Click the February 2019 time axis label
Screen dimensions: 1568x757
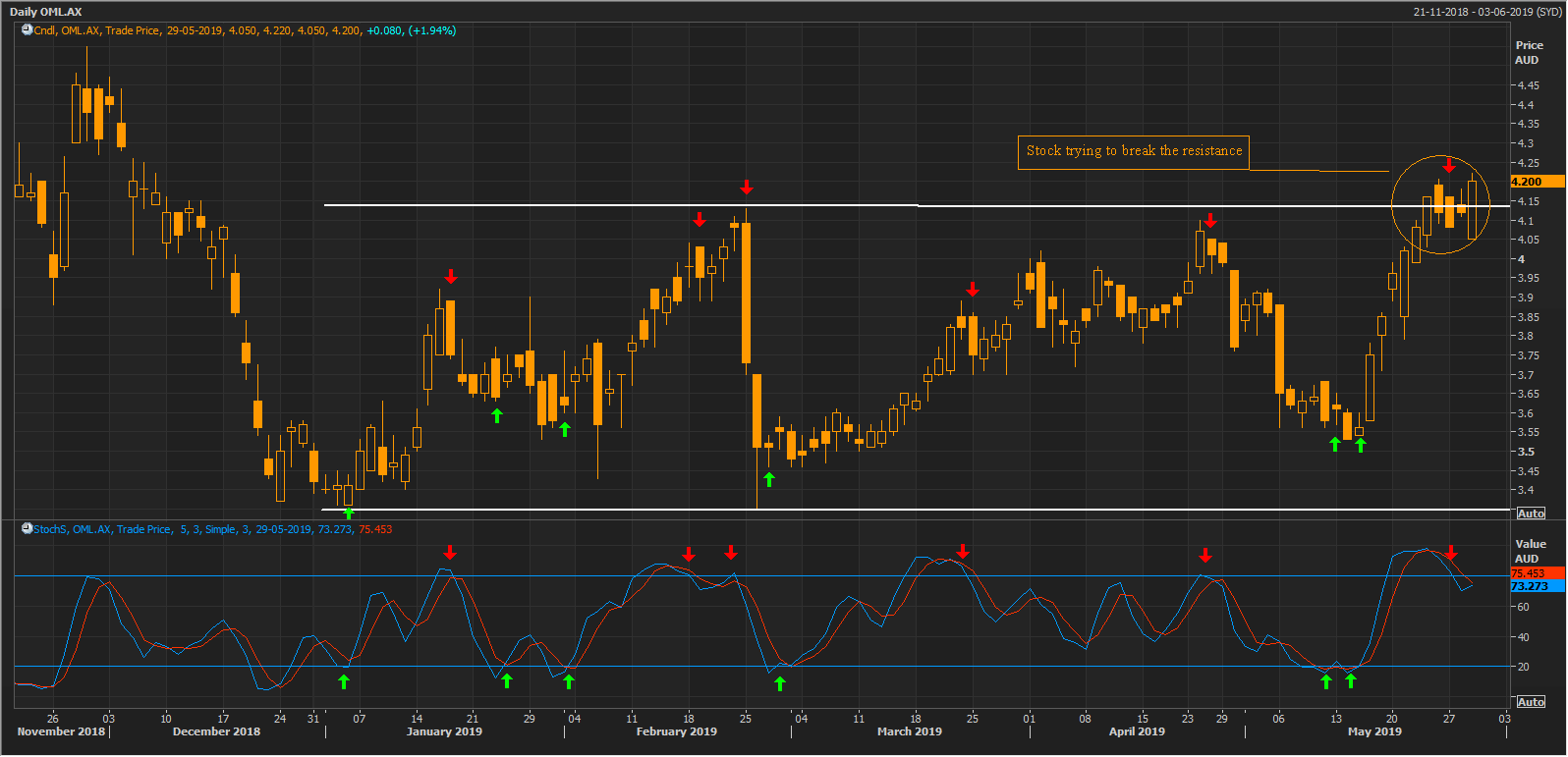[676, 731]
